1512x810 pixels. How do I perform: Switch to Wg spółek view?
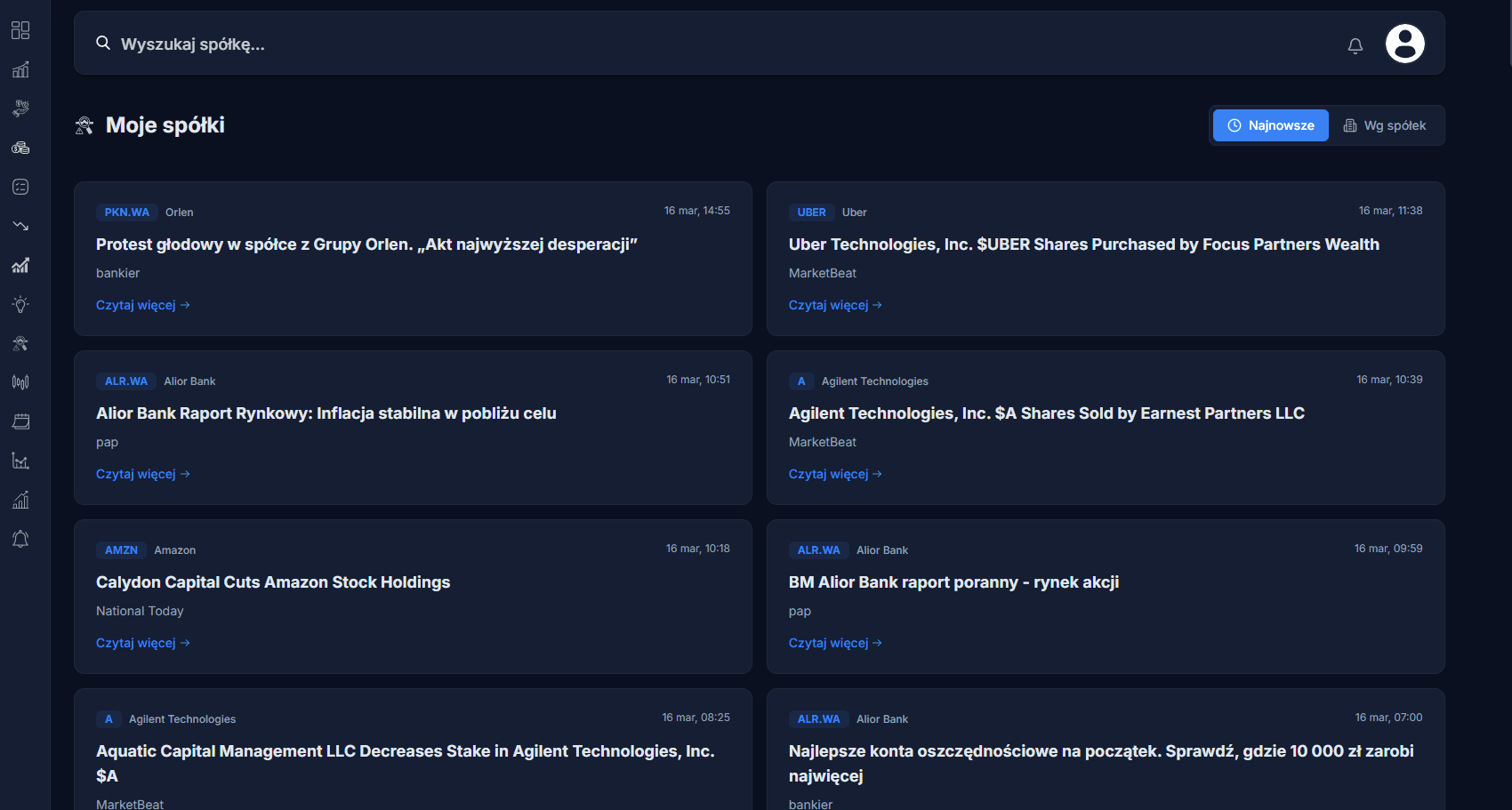coord(1385,125)
